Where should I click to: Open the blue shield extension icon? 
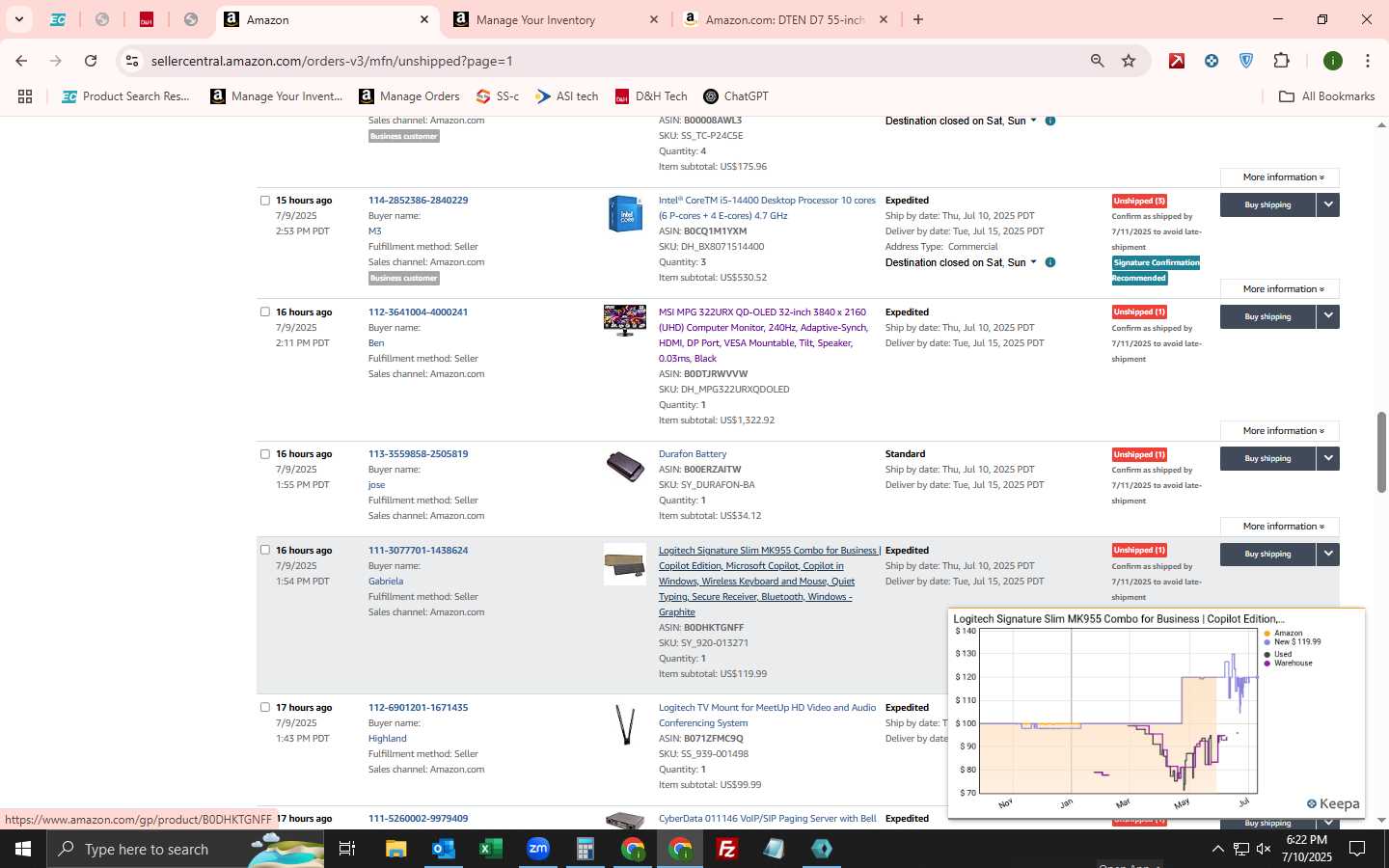point(1246,61)
